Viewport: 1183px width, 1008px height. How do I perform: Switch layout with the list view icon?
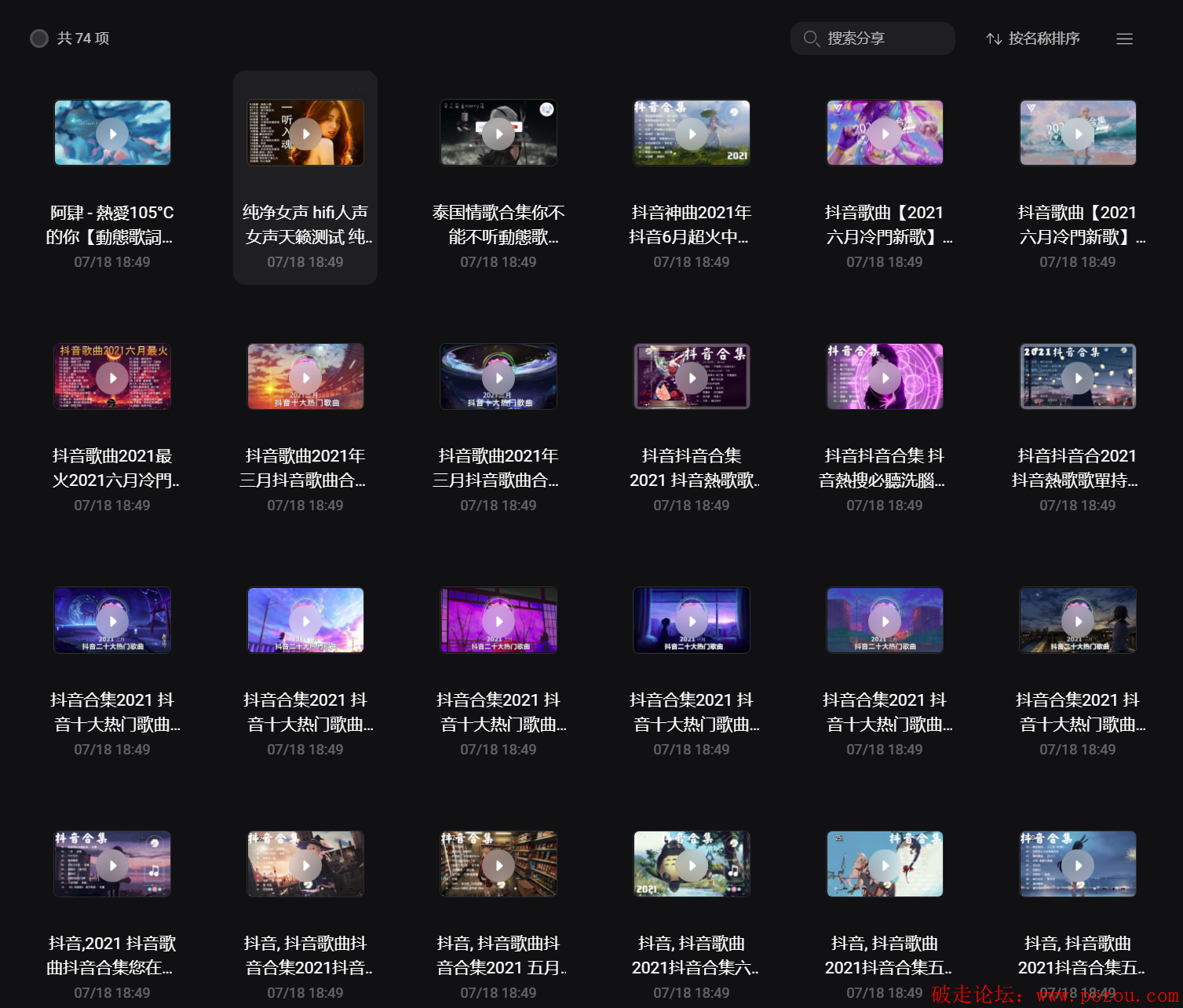[x=1124, y=38]
